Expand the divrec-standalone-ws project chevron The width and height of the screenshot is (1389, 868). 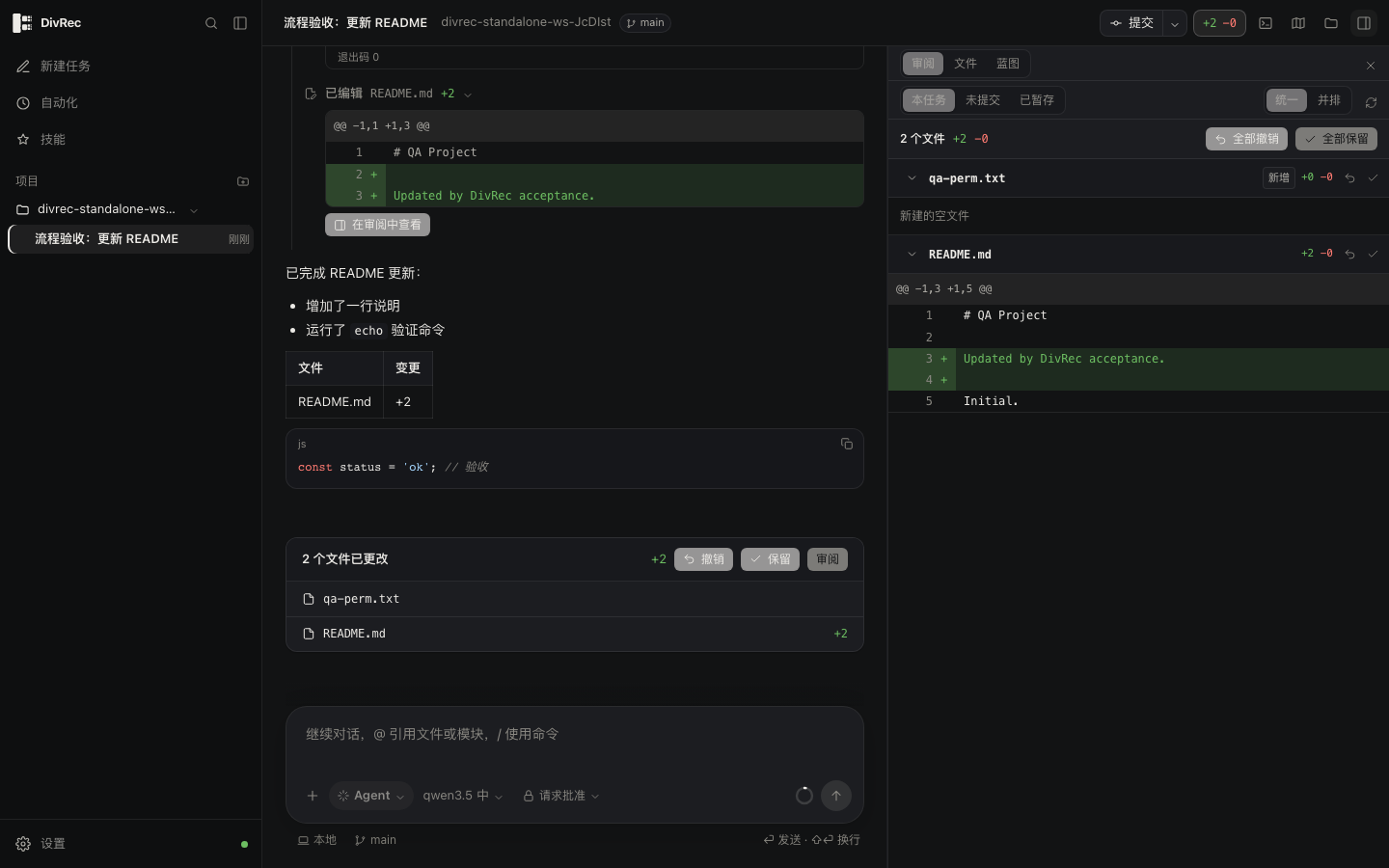tap(194, 210)
